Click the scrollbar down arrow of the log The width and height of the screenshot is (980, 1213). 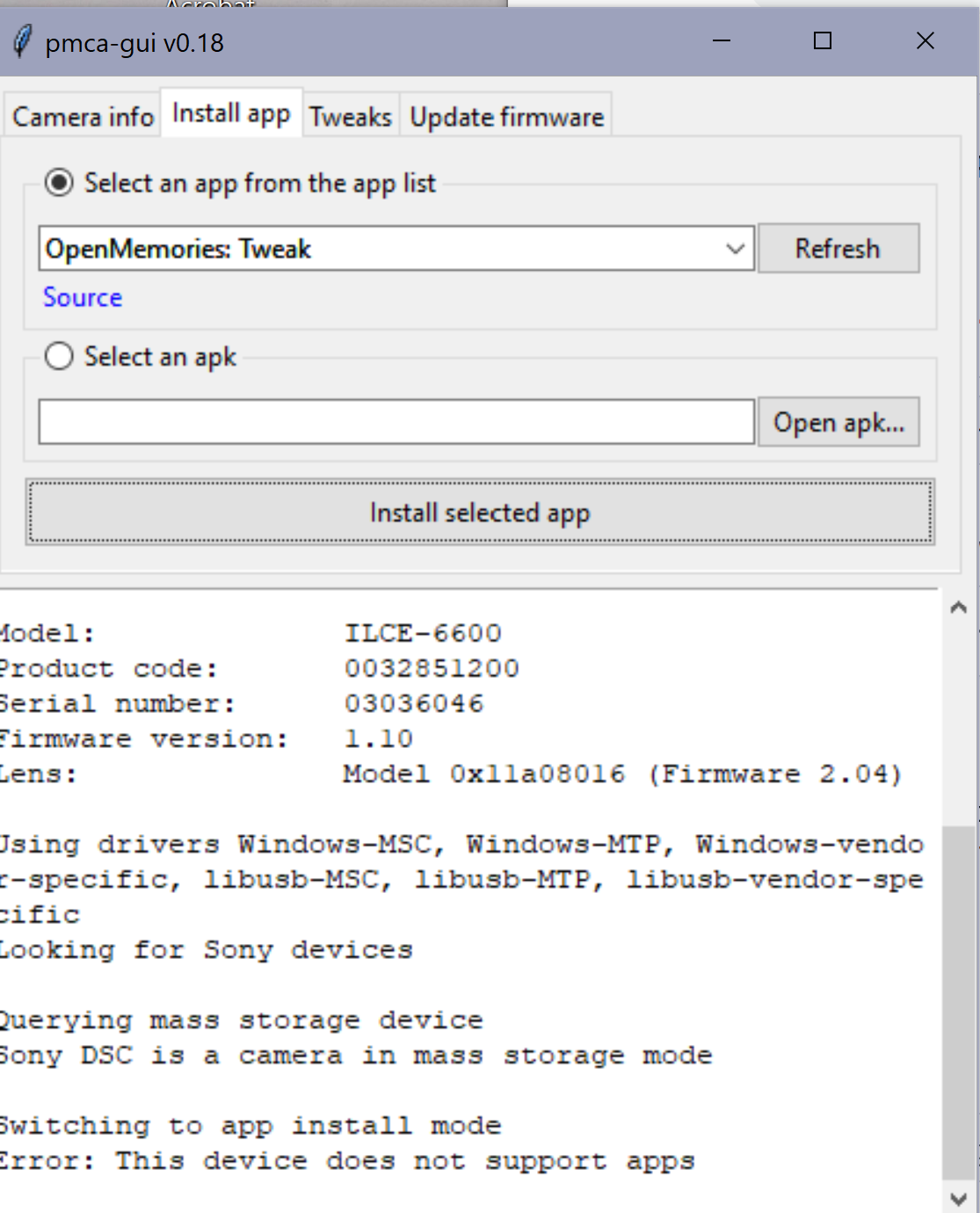pyautogui.click(x=960, y=1197)
